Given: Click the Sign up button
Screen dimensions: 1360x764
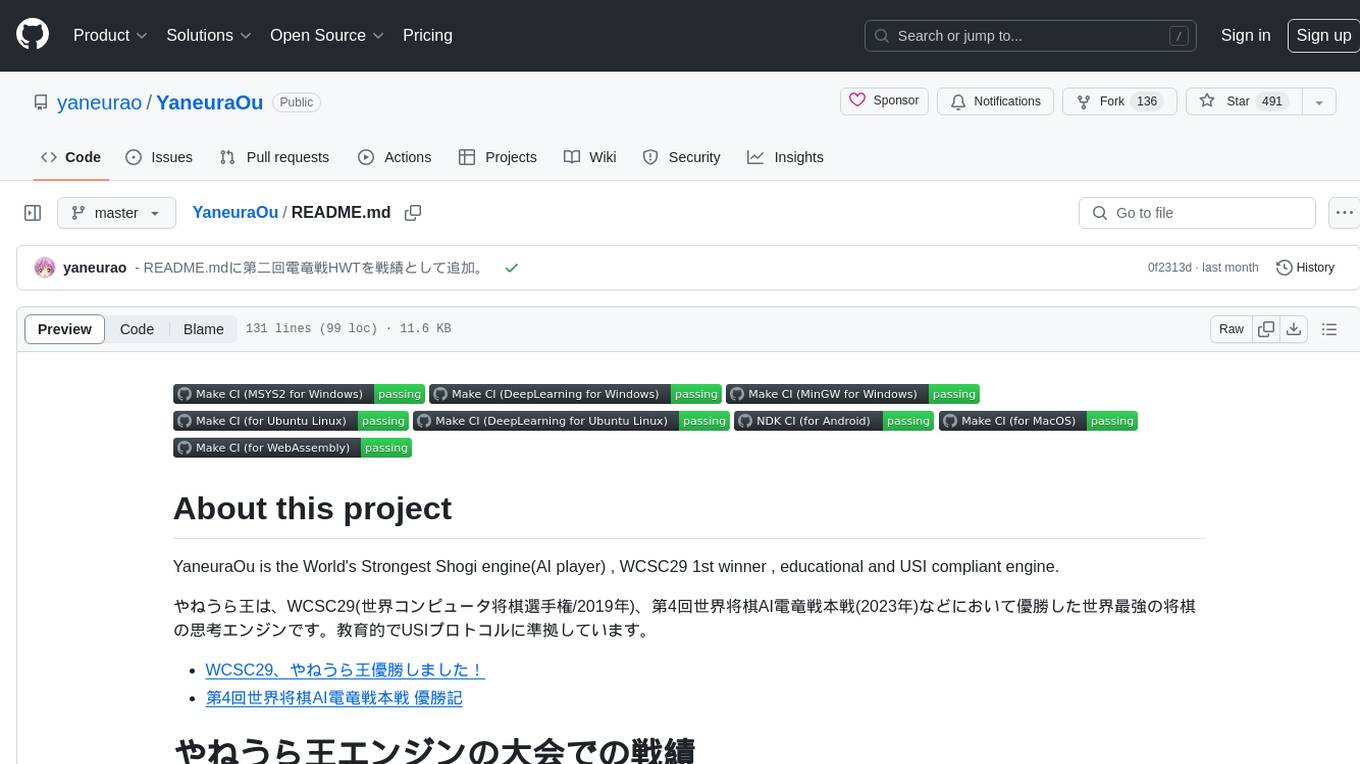Looking at the screenshot, I should click(x=1323, y=35).
